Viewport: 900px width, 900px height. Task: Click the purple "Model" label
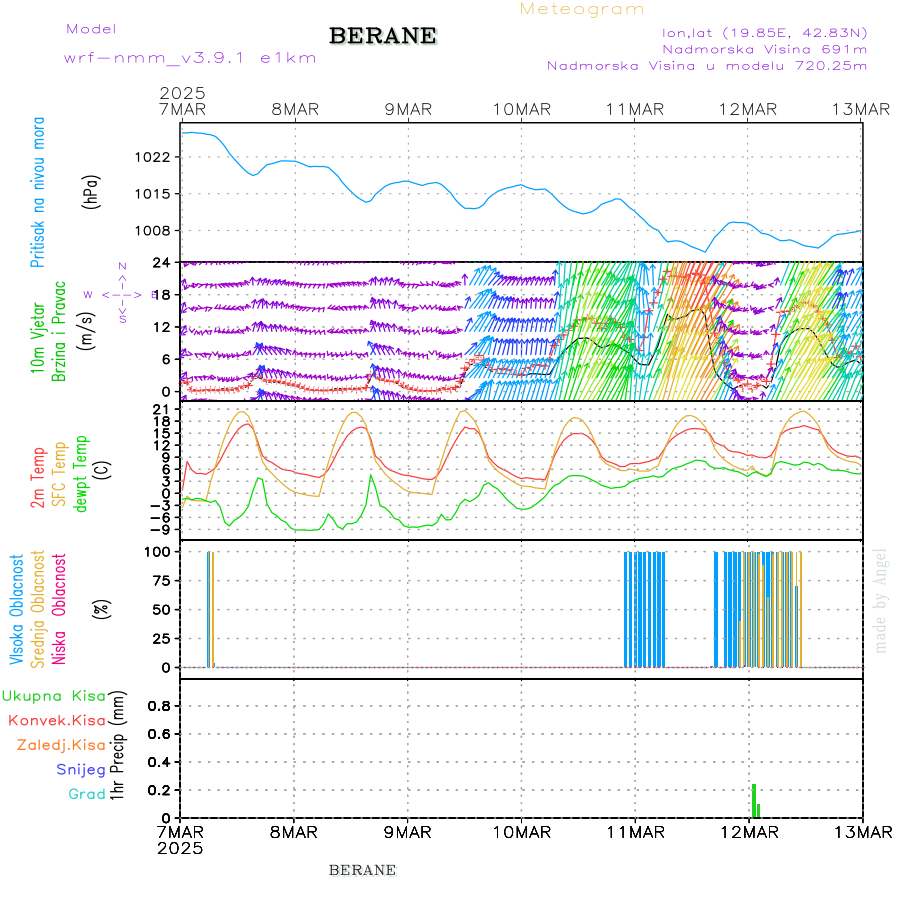91,29
